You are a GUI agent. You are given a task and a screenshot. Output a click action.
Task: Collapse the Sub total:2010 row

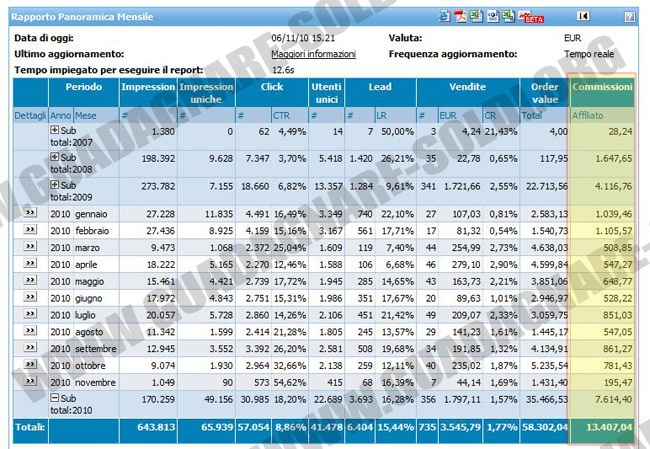(x=54, y=398)
